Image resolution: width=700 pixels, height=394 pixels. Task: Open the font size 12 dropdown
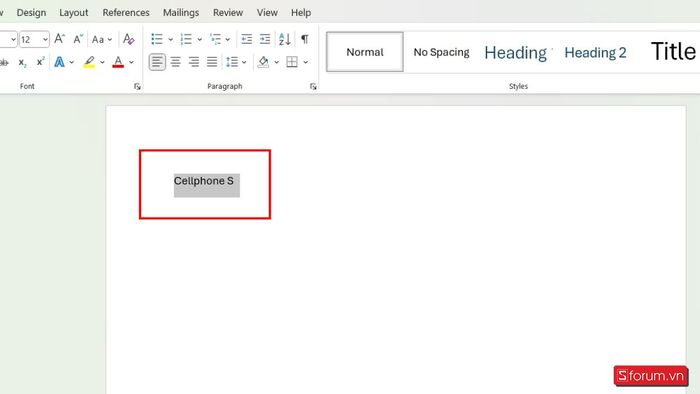tap(45, 39)
